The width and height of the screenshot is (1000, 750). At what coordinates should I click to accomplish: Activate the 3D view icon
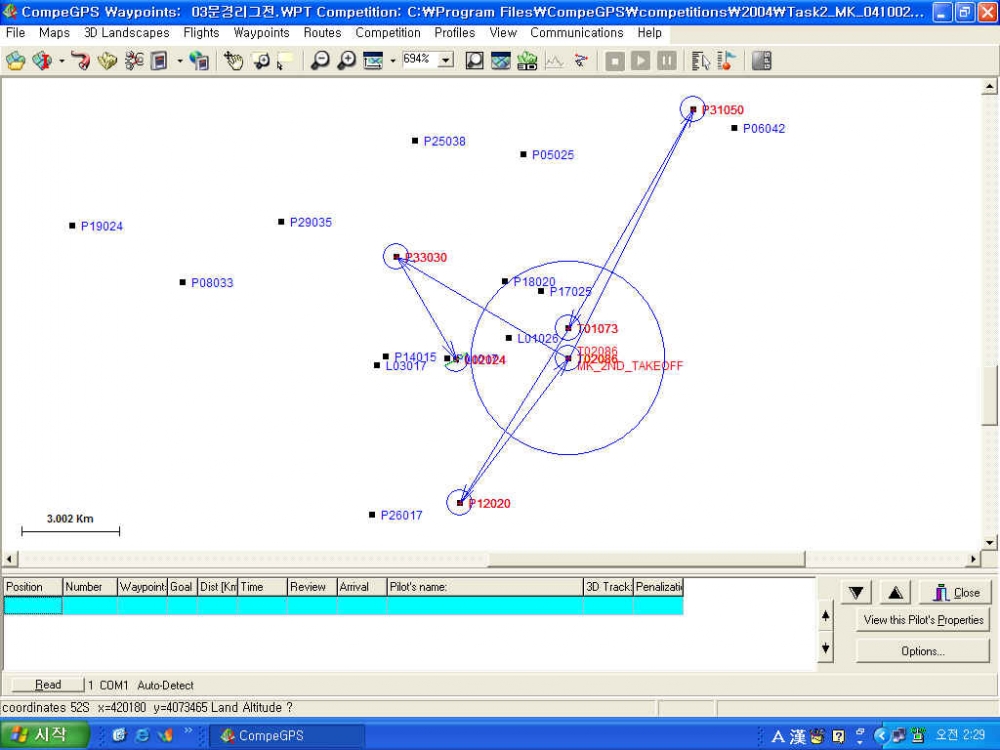[527, 61]
